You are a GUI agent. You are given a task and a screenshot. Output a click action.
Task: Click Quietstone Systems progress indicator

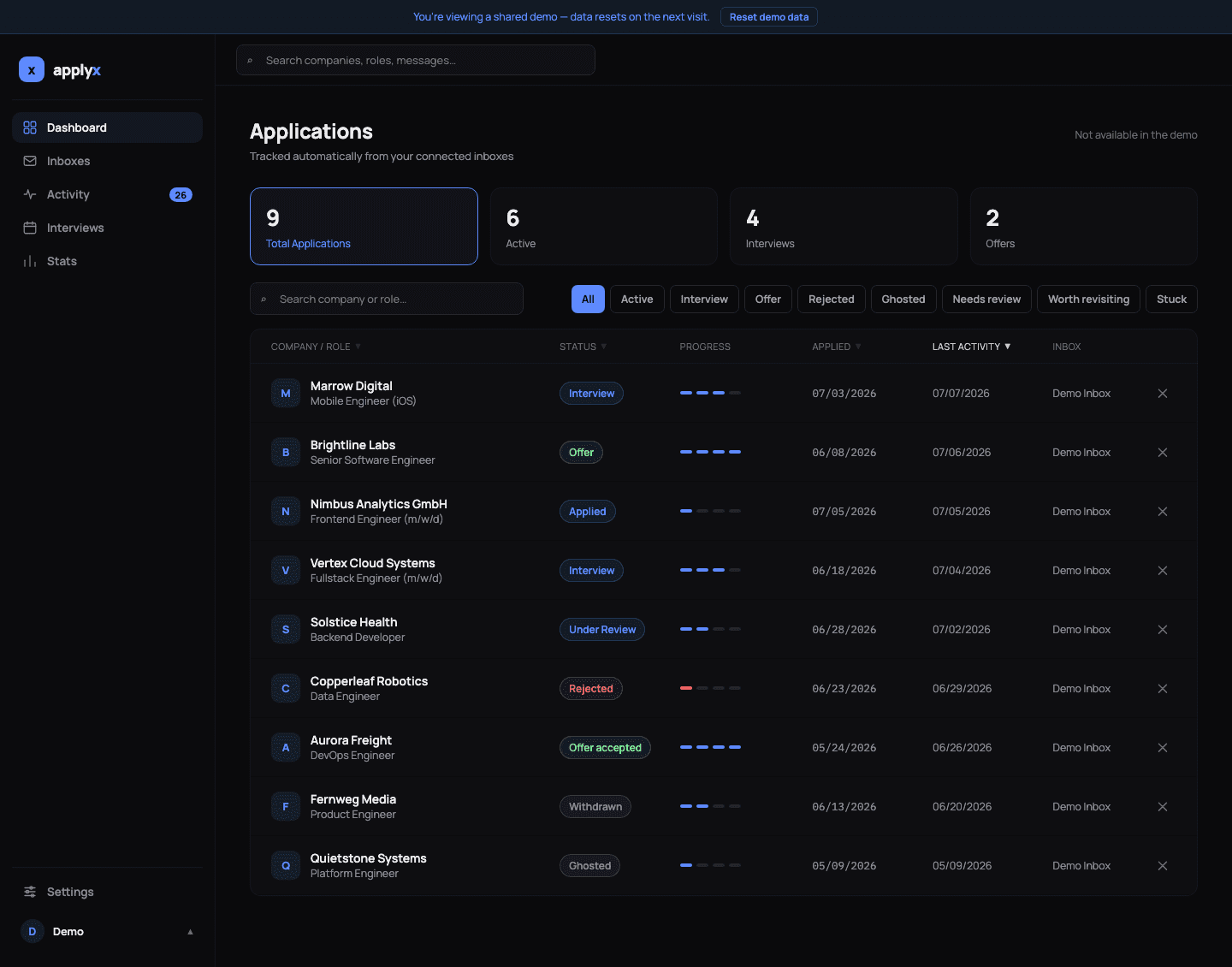(710, 865)
